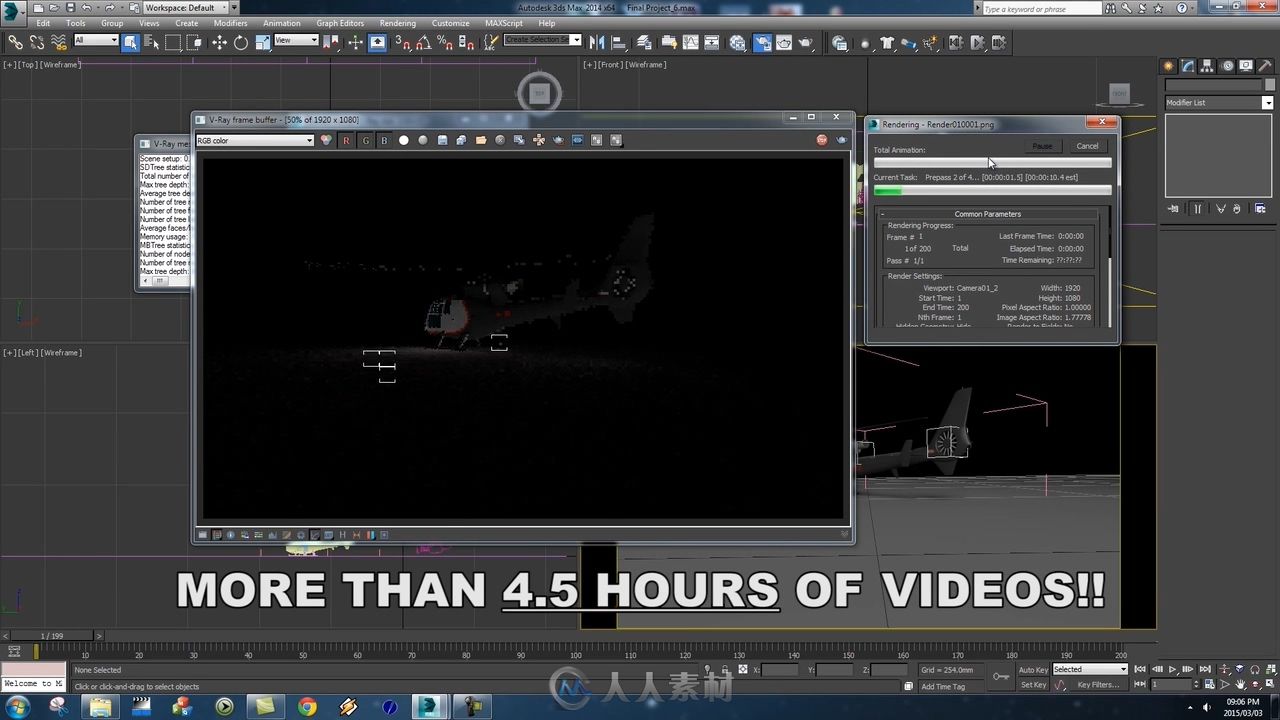Screen dimensions: 1280x720
Task: Click the red stop rendering icon in V-Ray
Action: point(822,140)
